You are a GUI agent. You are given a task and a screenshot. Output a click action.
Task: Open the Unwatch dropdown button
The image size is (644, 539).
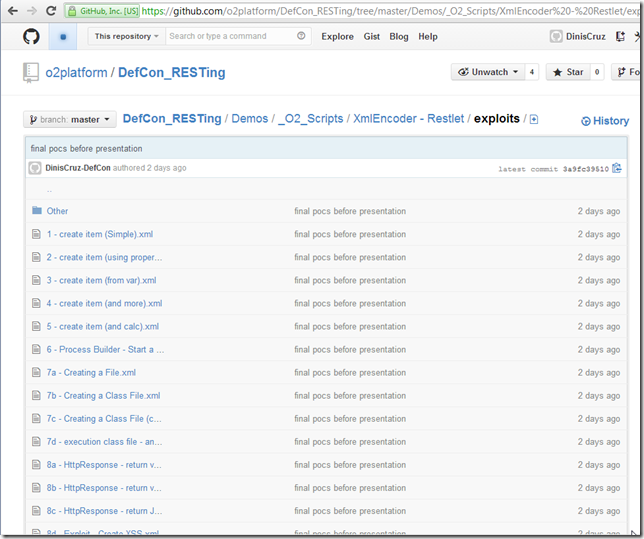point(488,72)
